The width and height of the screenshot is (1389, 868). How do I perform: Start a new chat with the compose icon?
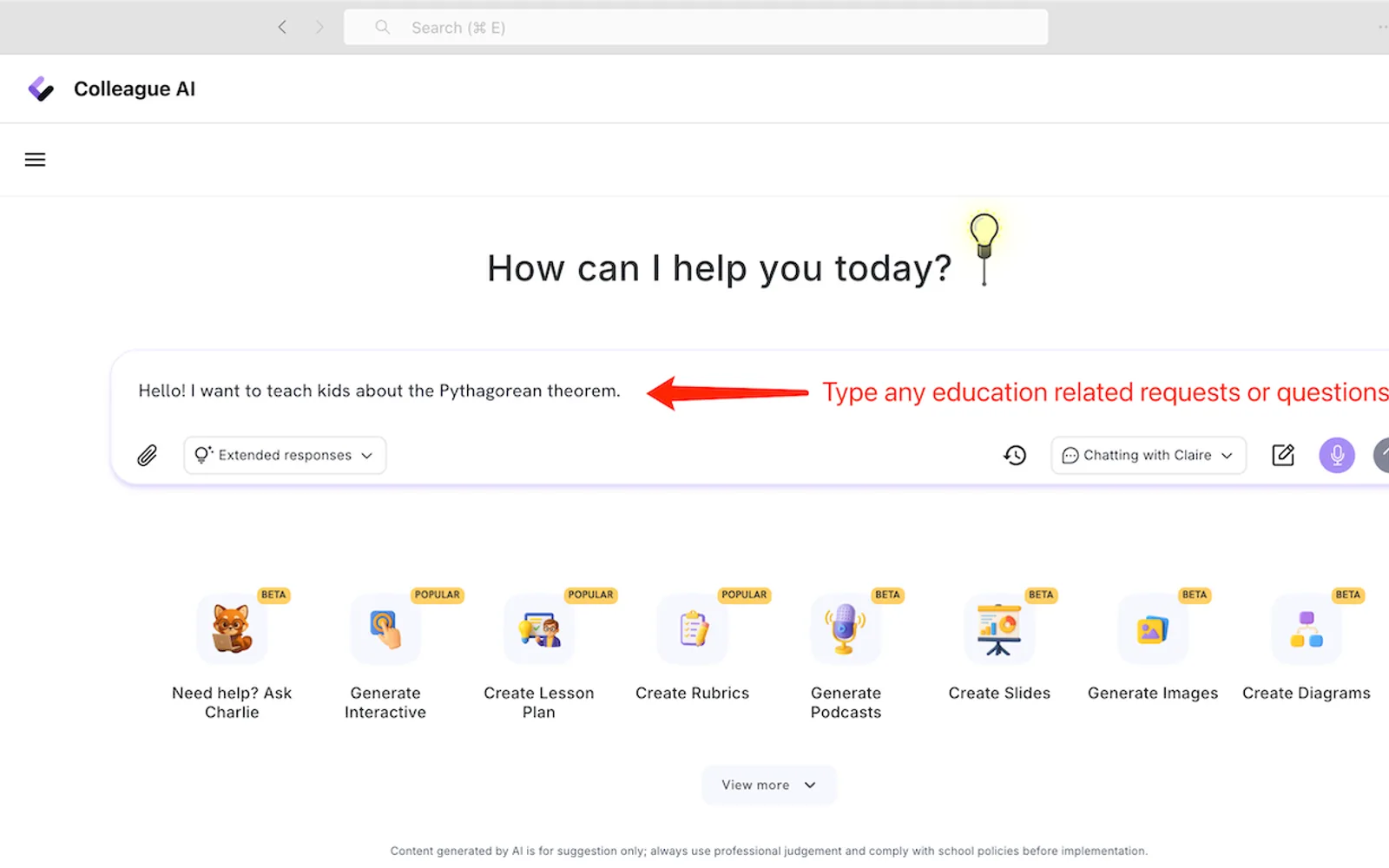(1283, 455)
